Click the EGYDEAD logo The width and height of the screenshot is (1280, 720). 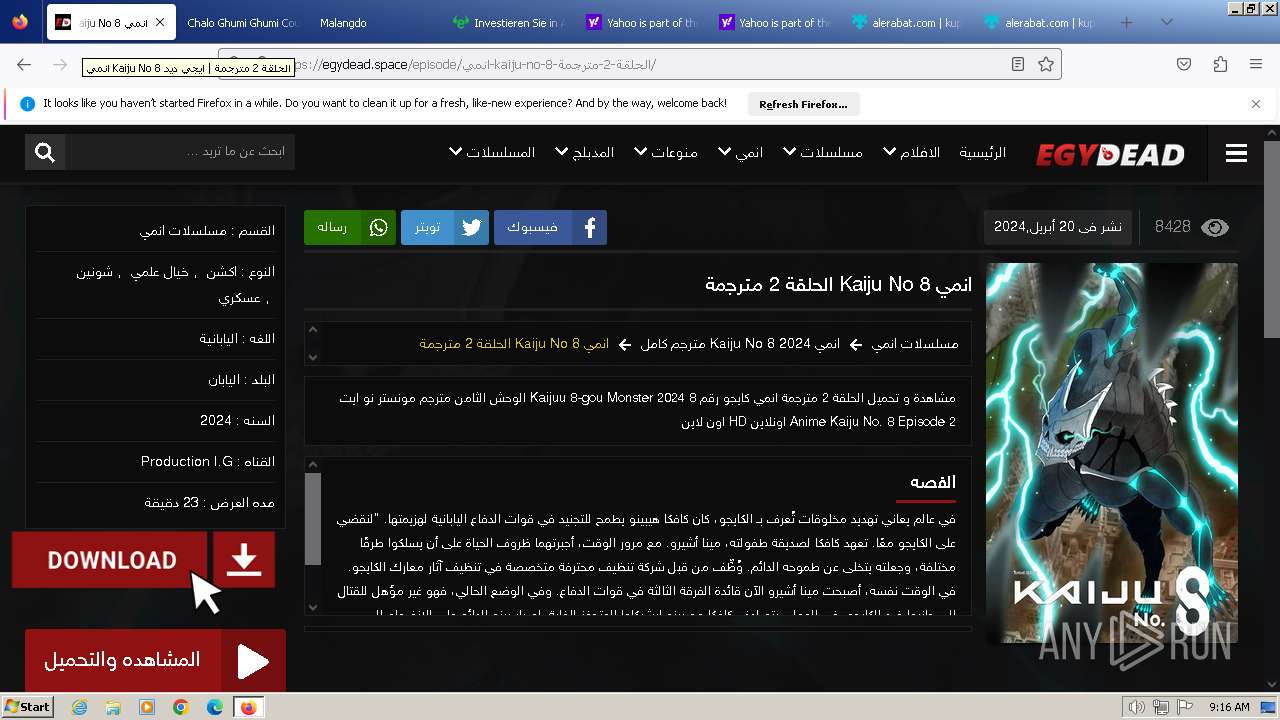[1110, 154]
